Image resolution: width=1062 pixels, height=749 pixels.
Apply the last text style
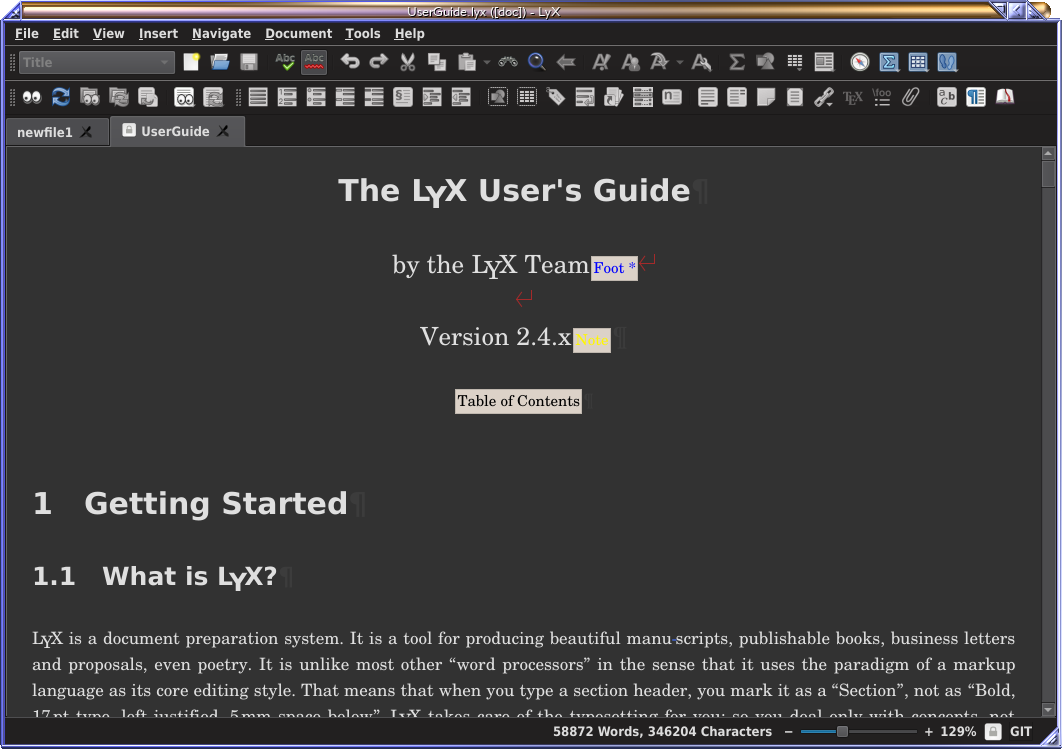[x=659, y=62]
